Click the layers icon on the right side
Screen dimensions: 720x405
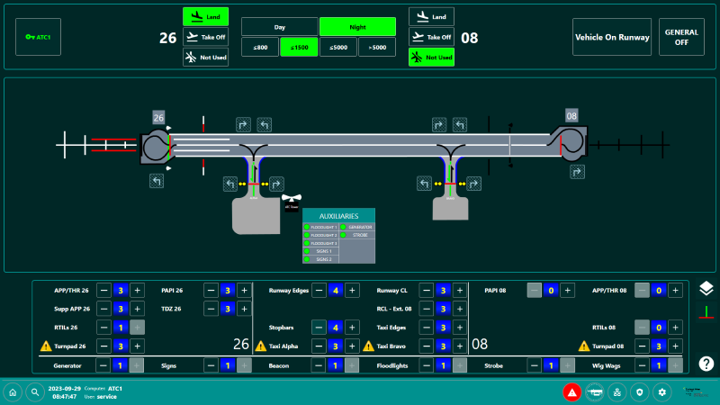[x=706, y=289]
